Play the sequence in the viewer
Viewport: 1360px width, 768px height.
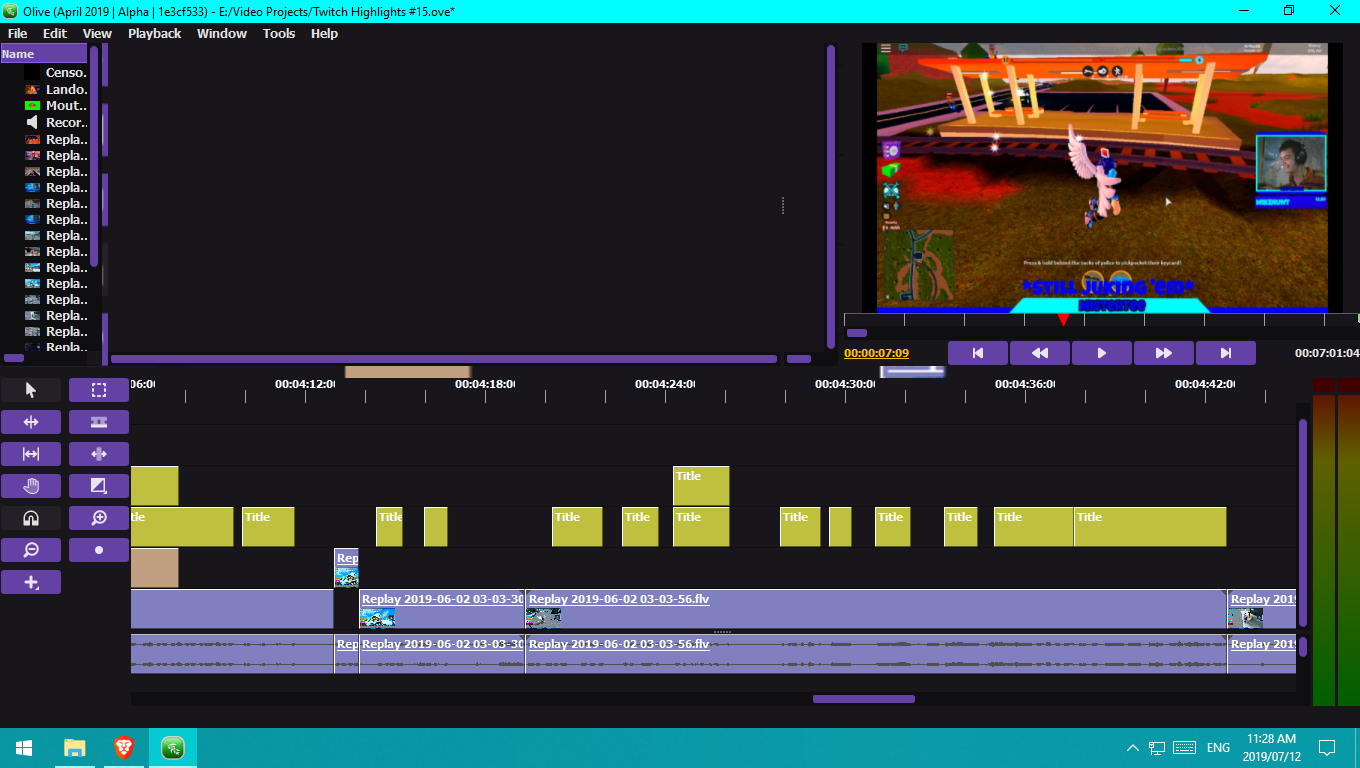[x=1102, y=353]
